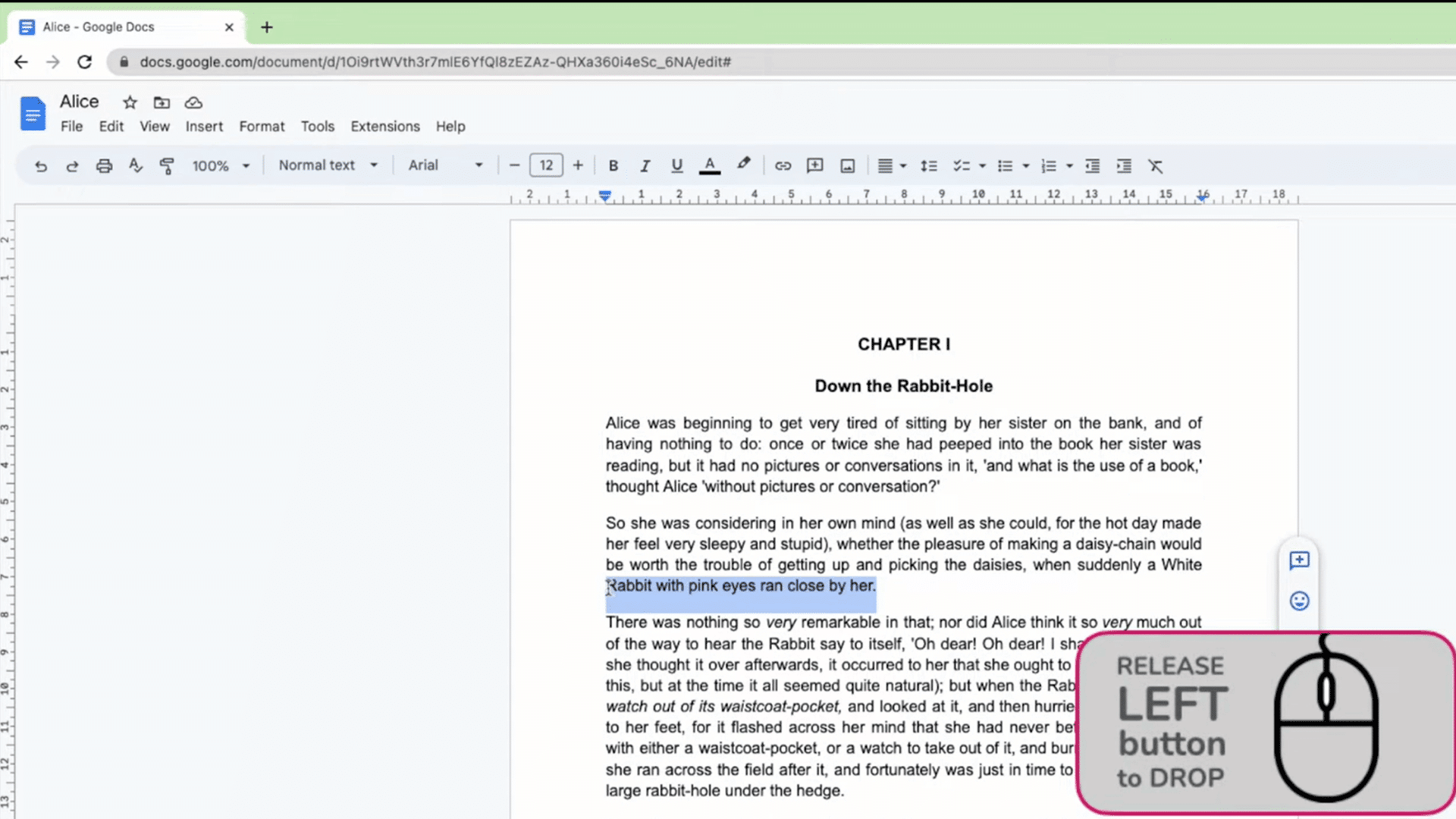Viewport: 1456px width, 819px height.
Task: Open the Normal text styles dropdown
Action: pos(328,165)
